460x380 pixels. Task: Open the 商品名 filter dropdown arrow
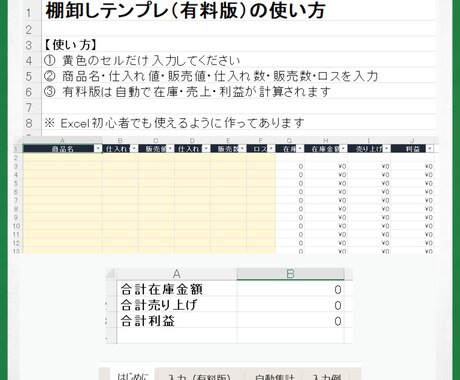98,149
